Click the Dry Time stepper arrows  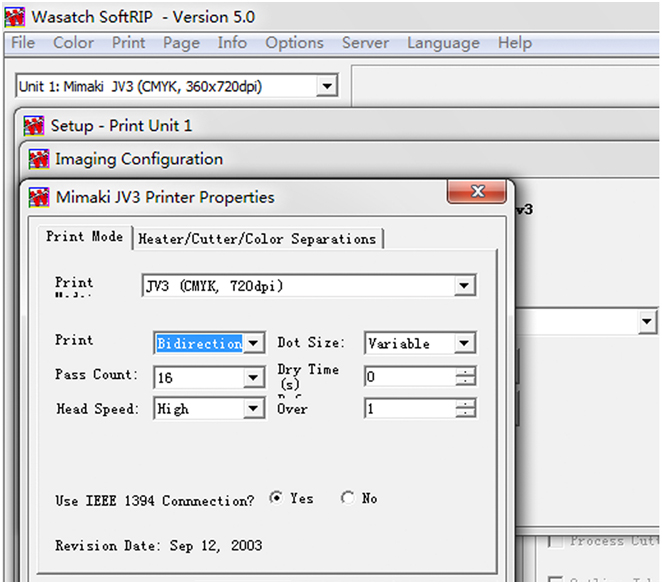[x=465, y=377]
